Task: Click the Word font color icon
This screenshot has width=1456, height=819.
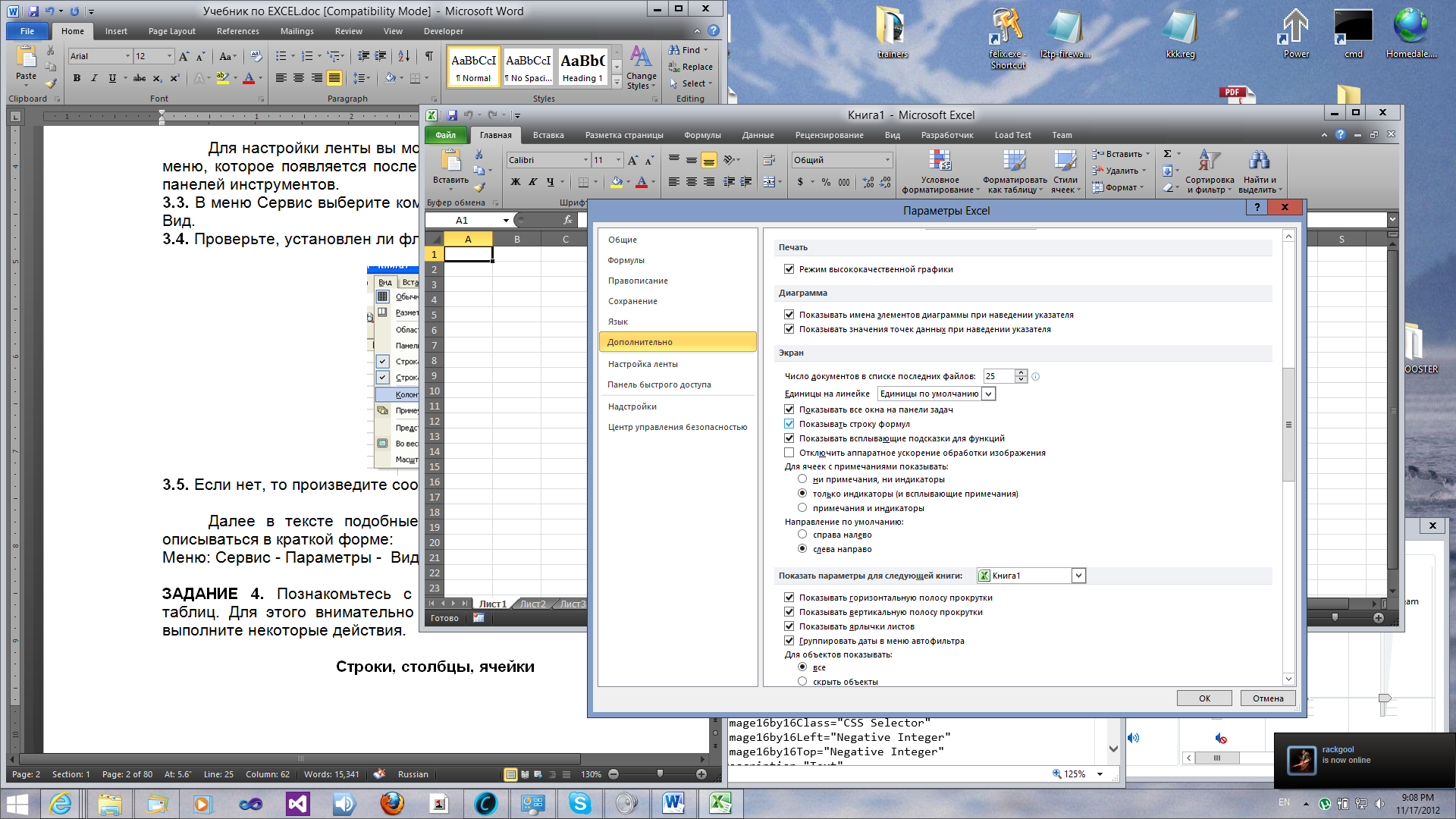Action: pos(248,78)
